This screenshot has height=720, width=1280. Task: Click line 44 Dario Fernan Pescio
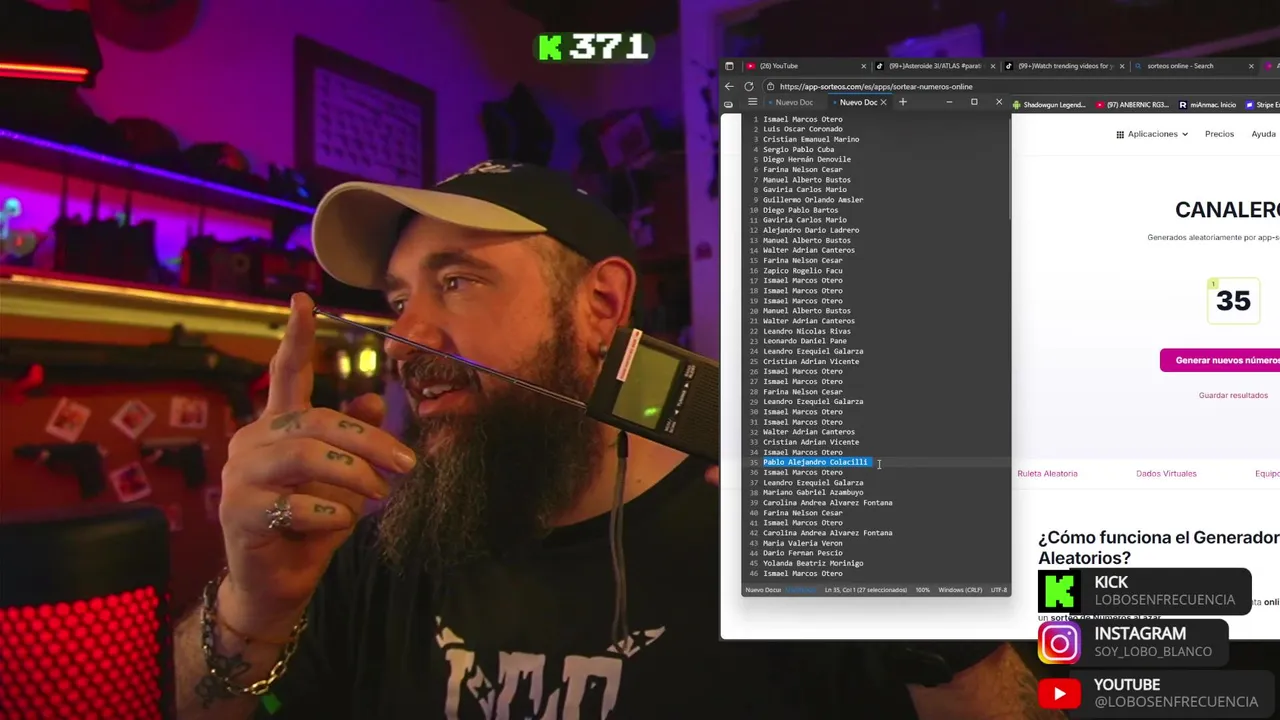[803, 553]
